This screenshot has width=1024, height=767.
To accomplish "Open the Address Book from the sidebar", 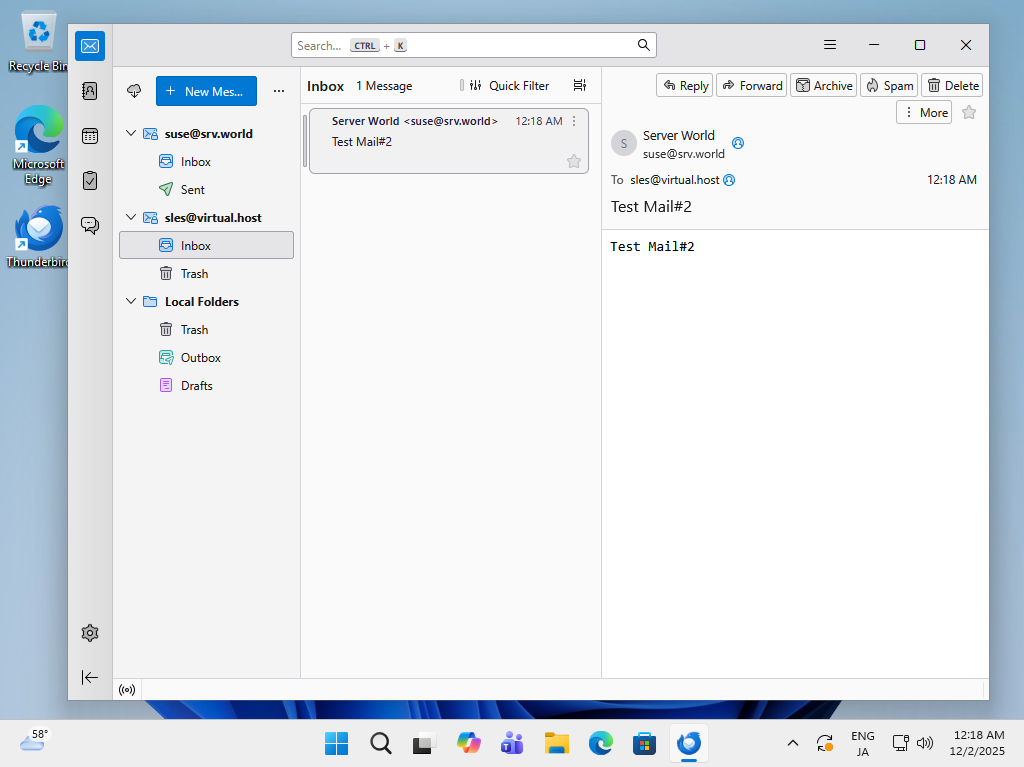I will tap(90, 91).
